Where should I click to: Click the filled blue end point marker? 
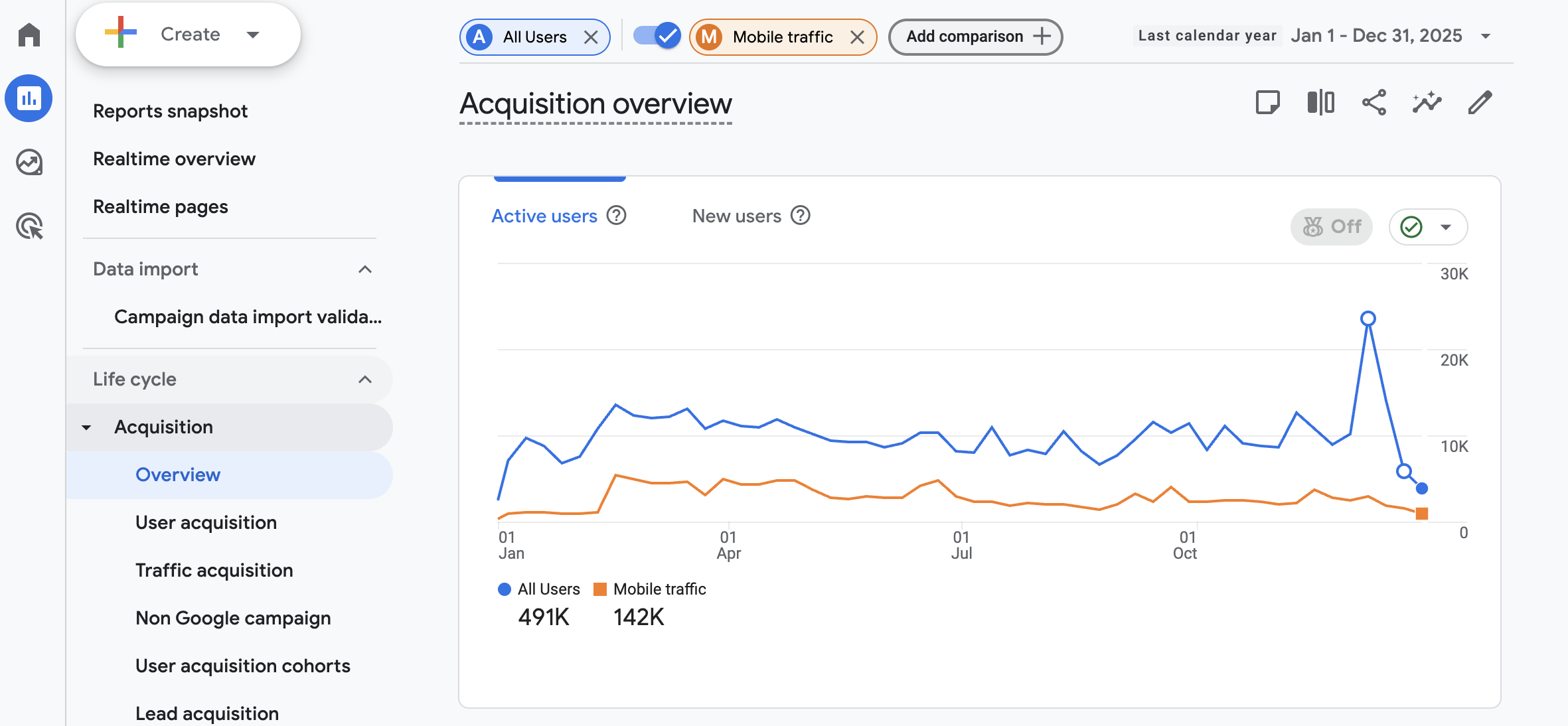(1422, 488)
